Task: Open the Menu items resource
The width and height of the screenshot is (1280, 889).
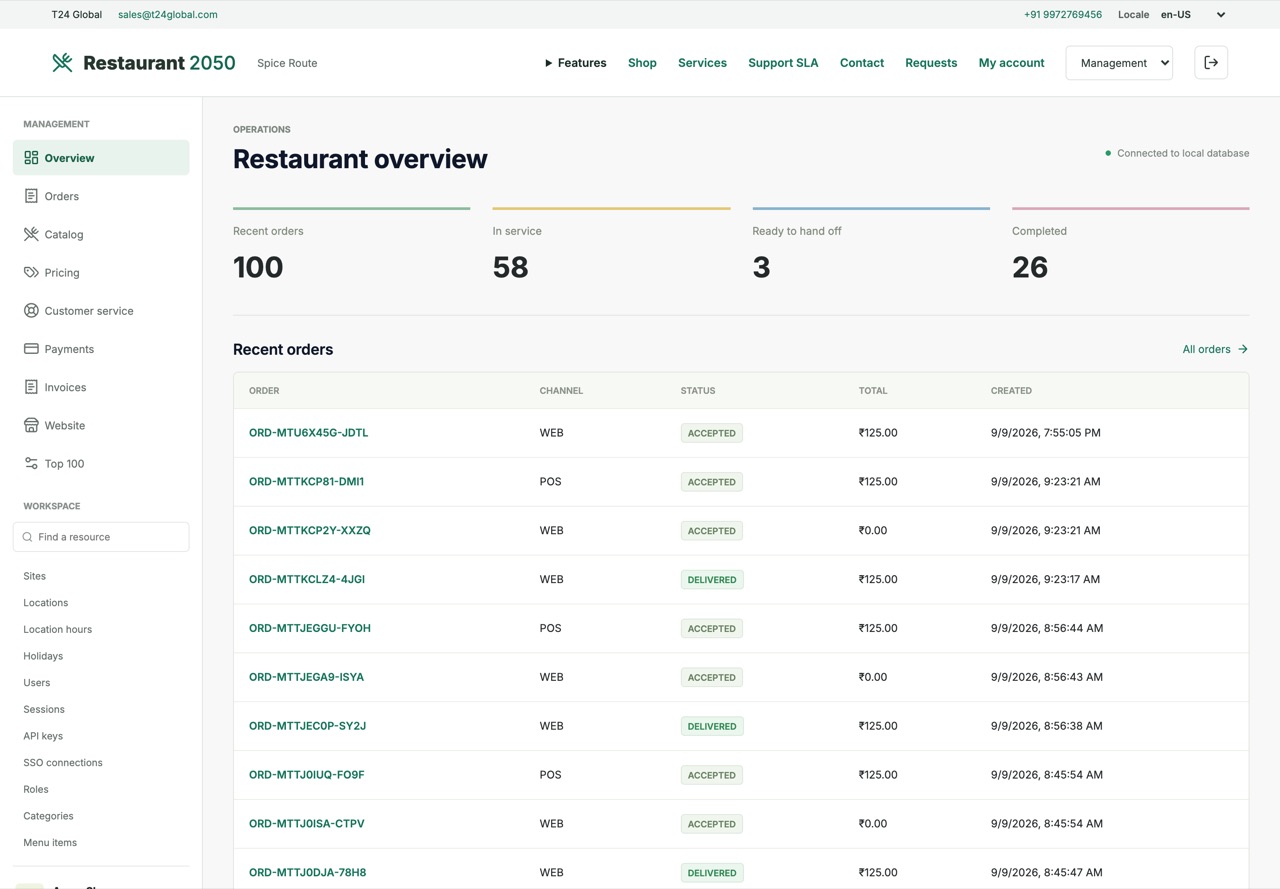Action: point(50,842)
